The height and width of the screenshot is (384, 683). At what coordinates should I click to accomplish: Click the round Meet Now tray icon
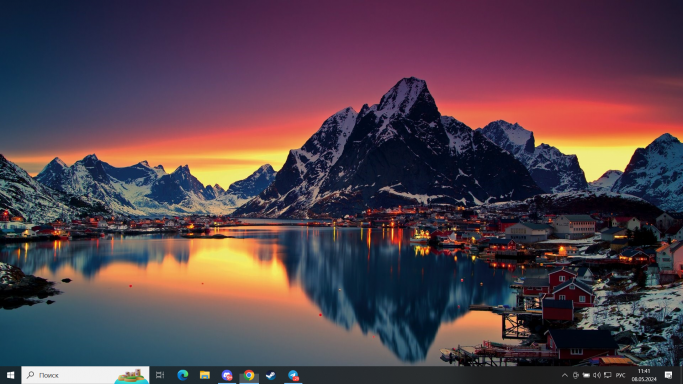point(575,375)
